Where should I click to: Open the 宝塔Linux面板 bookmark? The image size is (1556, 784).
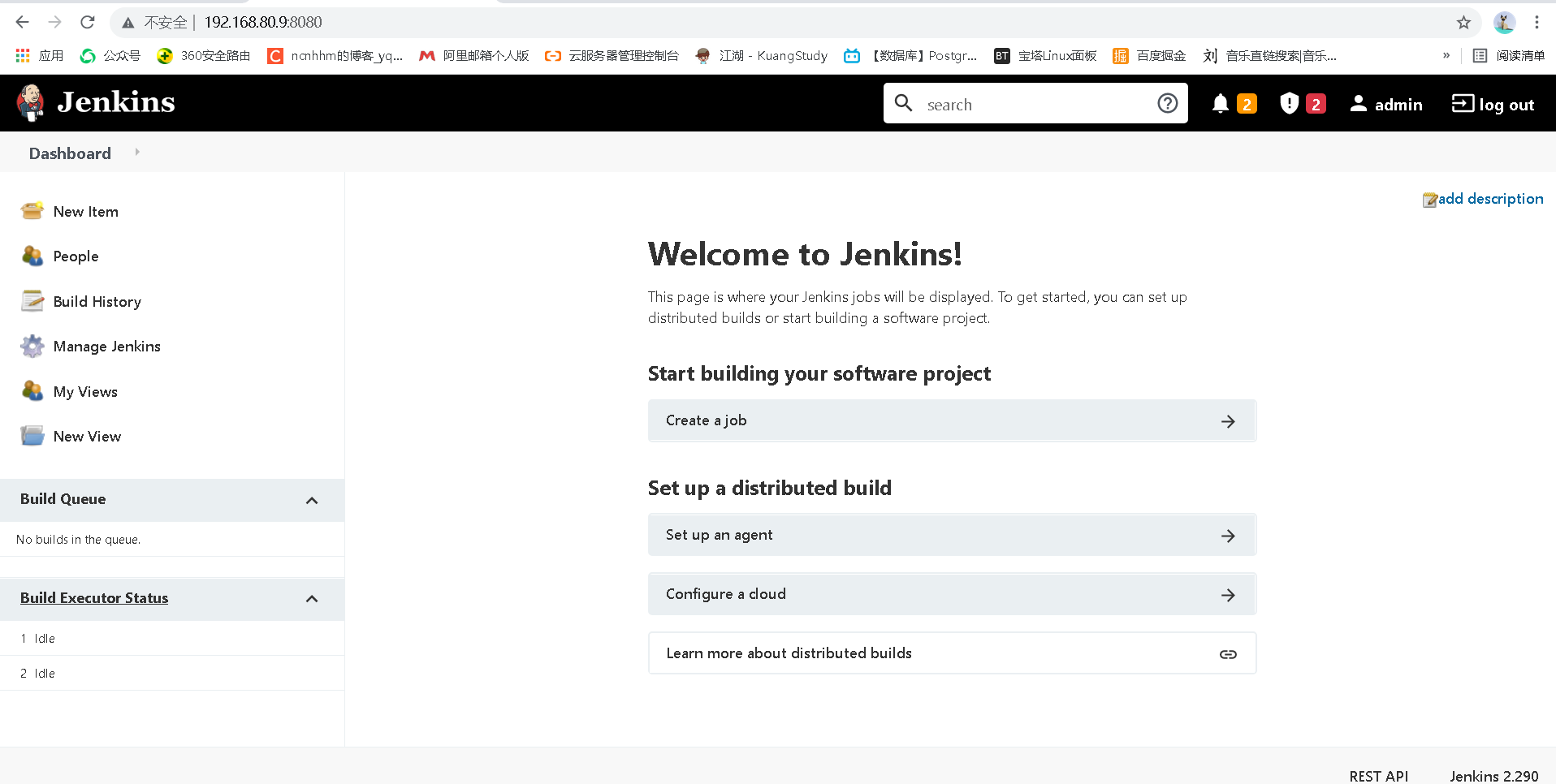(x=1045, y=55)
